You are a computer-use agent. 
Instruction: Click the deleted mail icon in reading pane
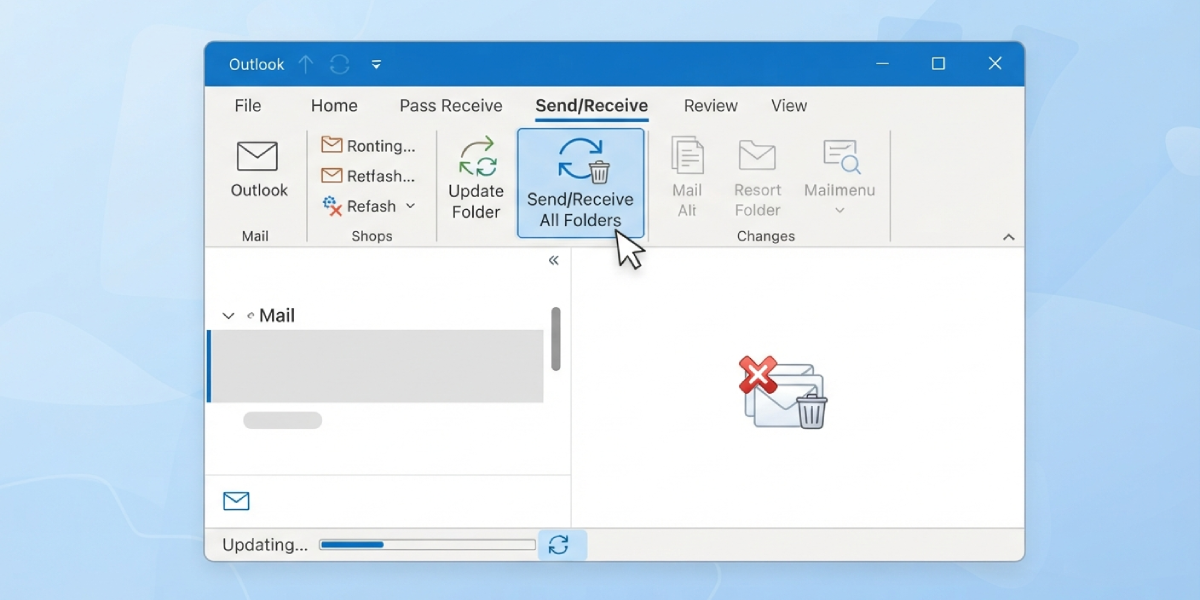(783, 392)
